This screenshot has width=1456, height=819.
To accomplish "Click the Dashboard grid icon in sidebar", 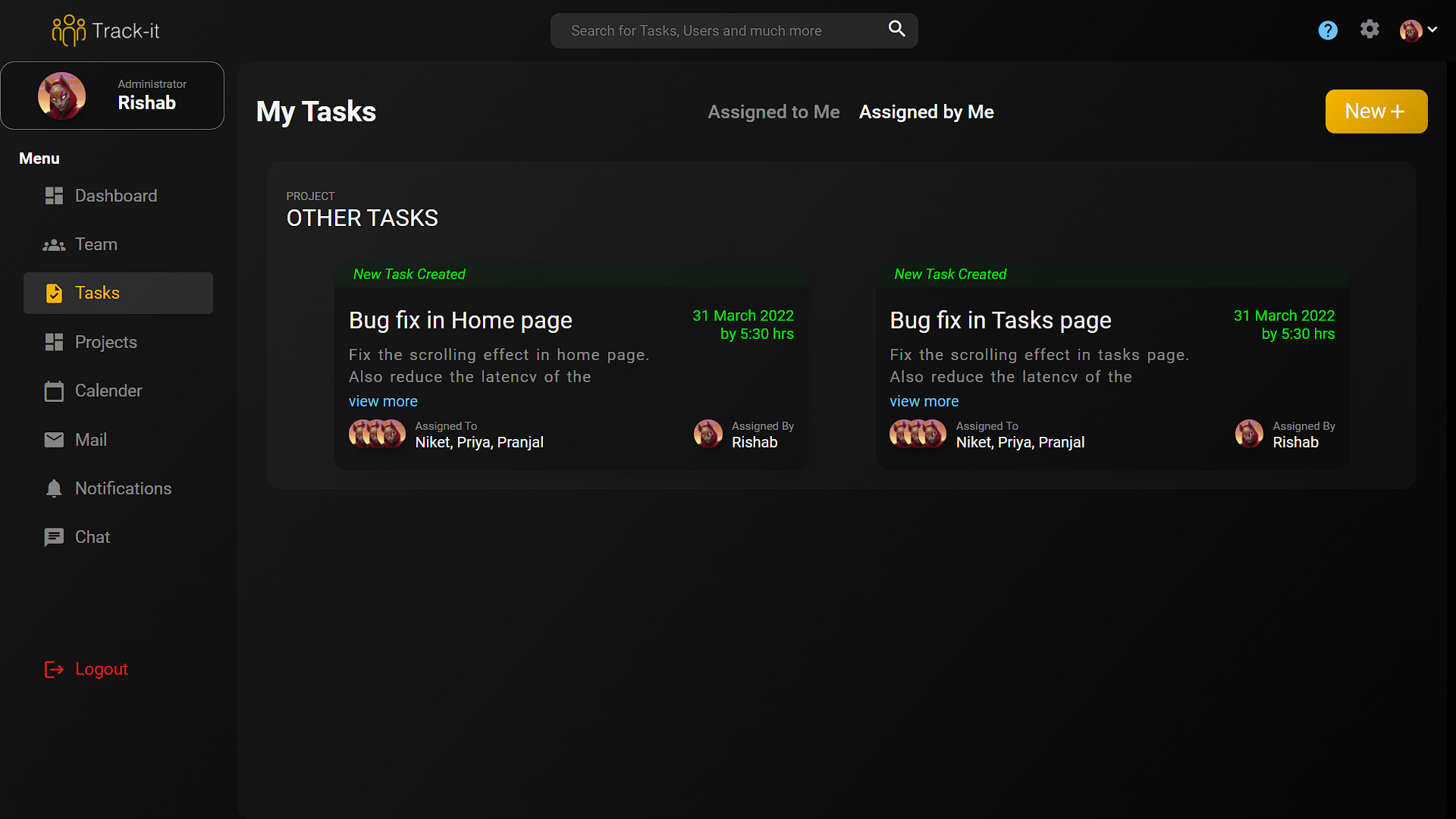I will click(54, 196).
